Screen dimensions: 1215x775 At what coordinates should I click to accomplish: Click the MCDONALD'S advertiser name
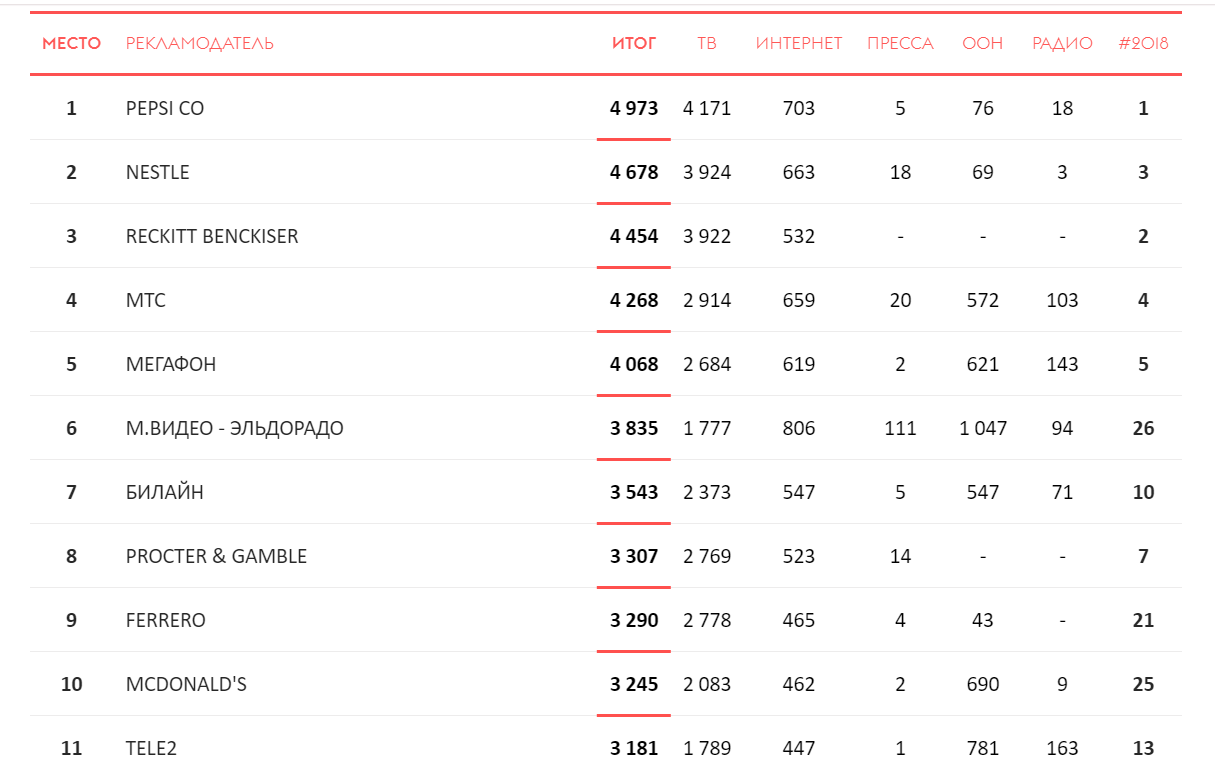click(x=186, y=684)
